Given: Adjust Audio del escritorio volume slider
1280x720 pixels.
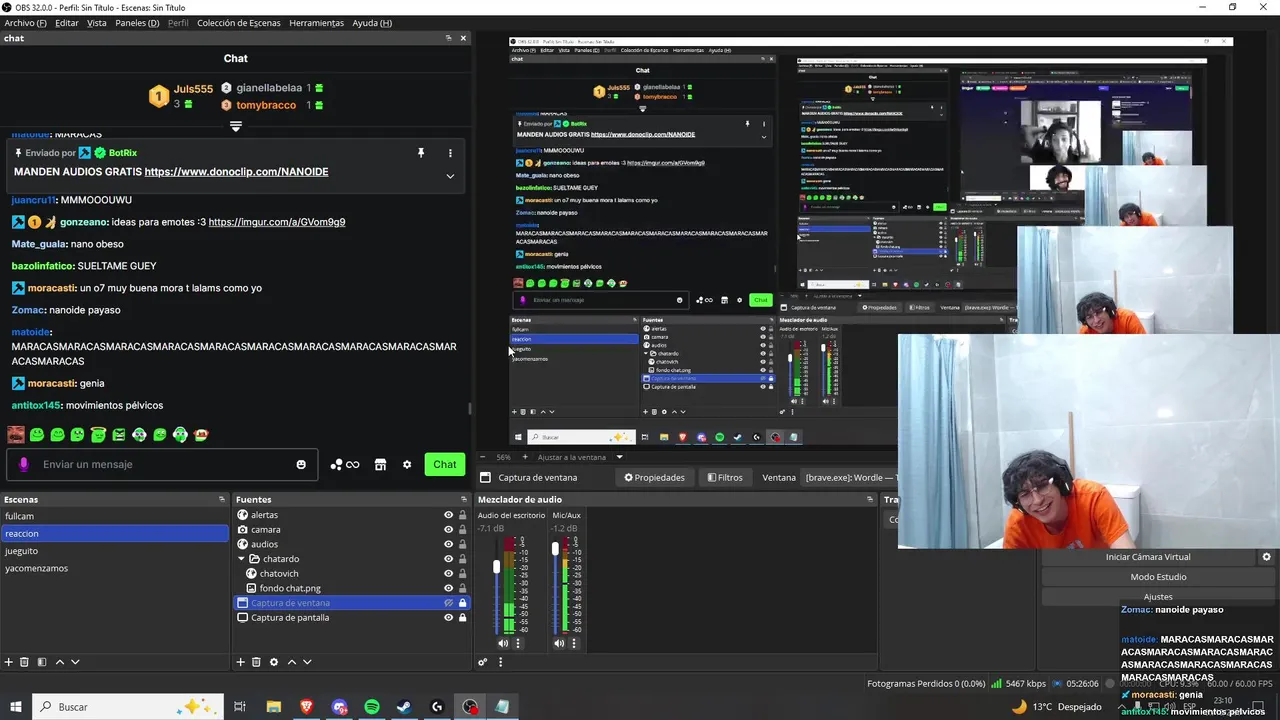Looking at the screenshot, I should pos(497,567).
